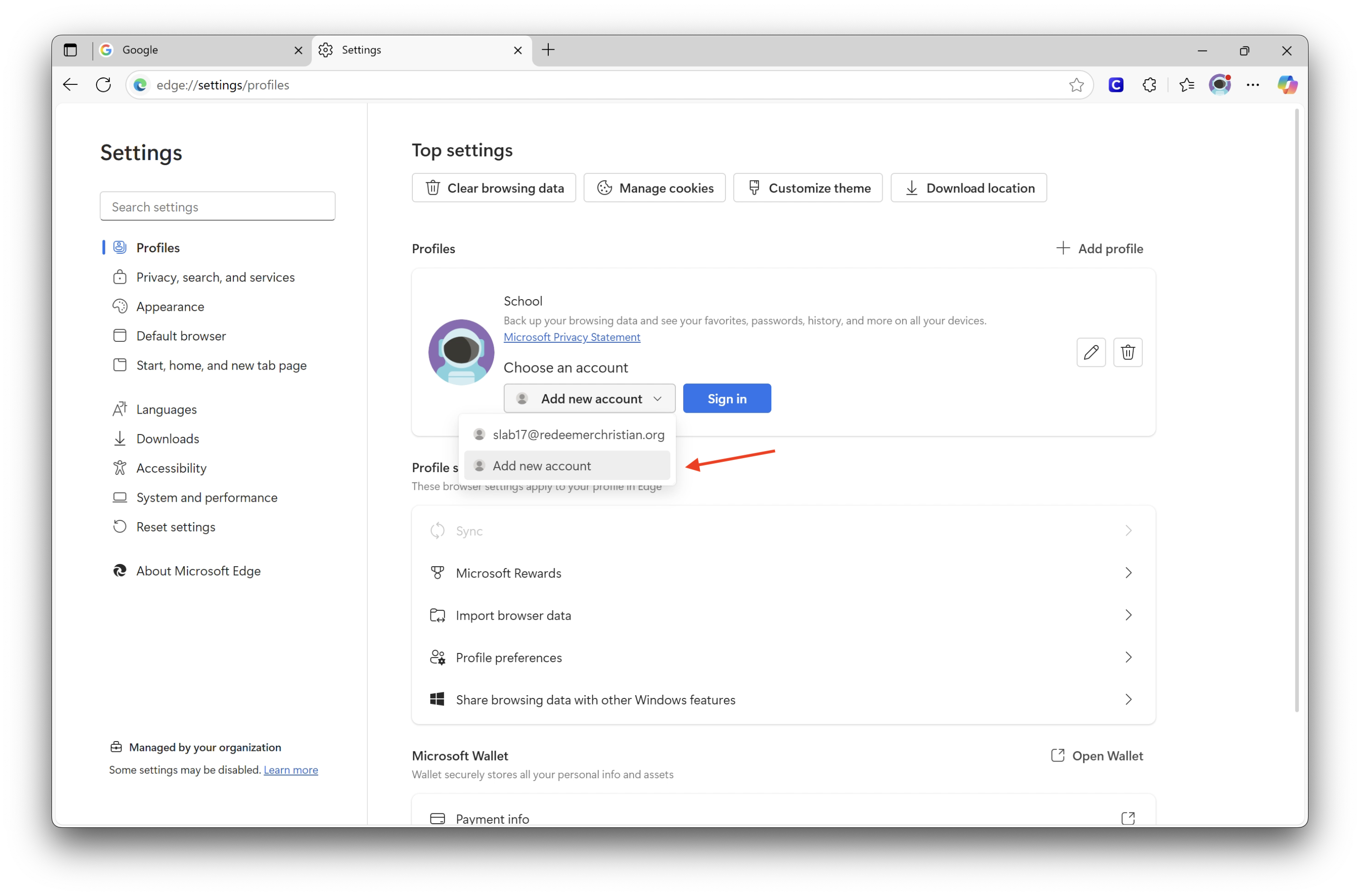This screenshot has height=896, width=1360.
Task: Select slab17@redeemerchristian.org from account list
Action: coord(577,434)
